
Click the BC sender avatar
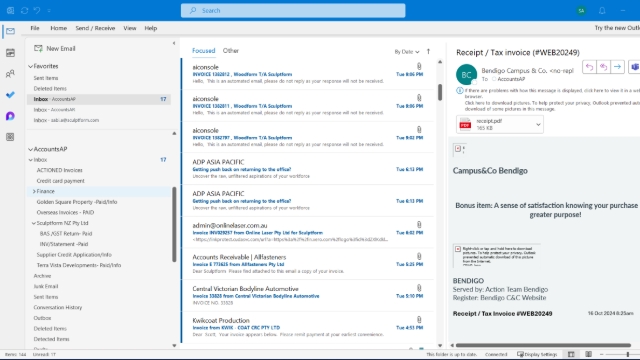tap(466, 75)
